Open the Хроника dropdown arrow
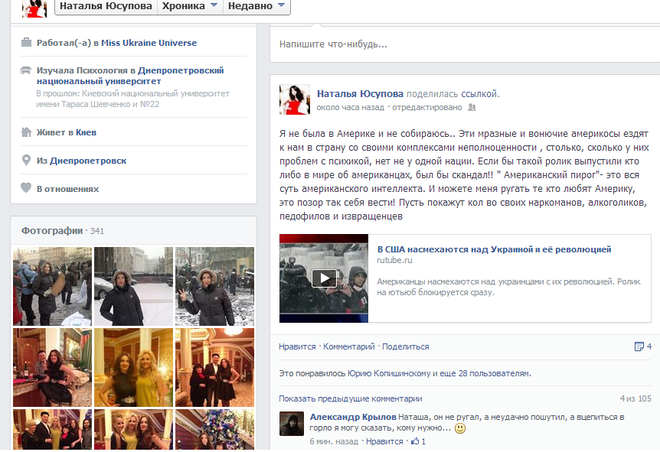Screen dimensions: 660x452 click(x=214, y=5)
